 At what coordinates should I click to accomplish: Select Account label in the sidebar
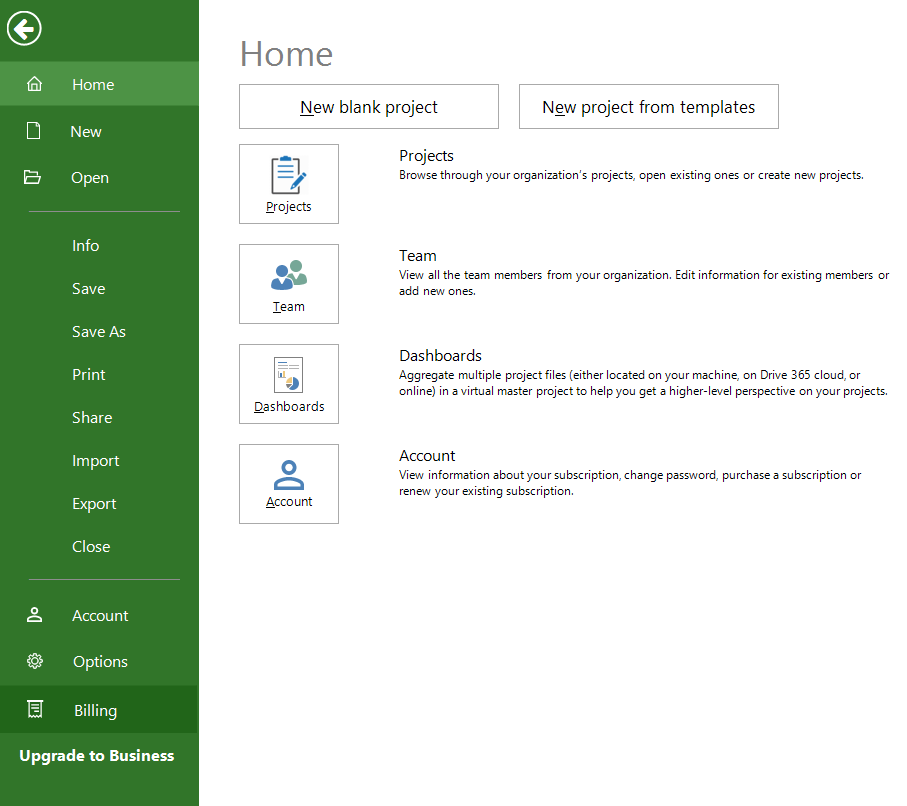[x=100, y=615]
